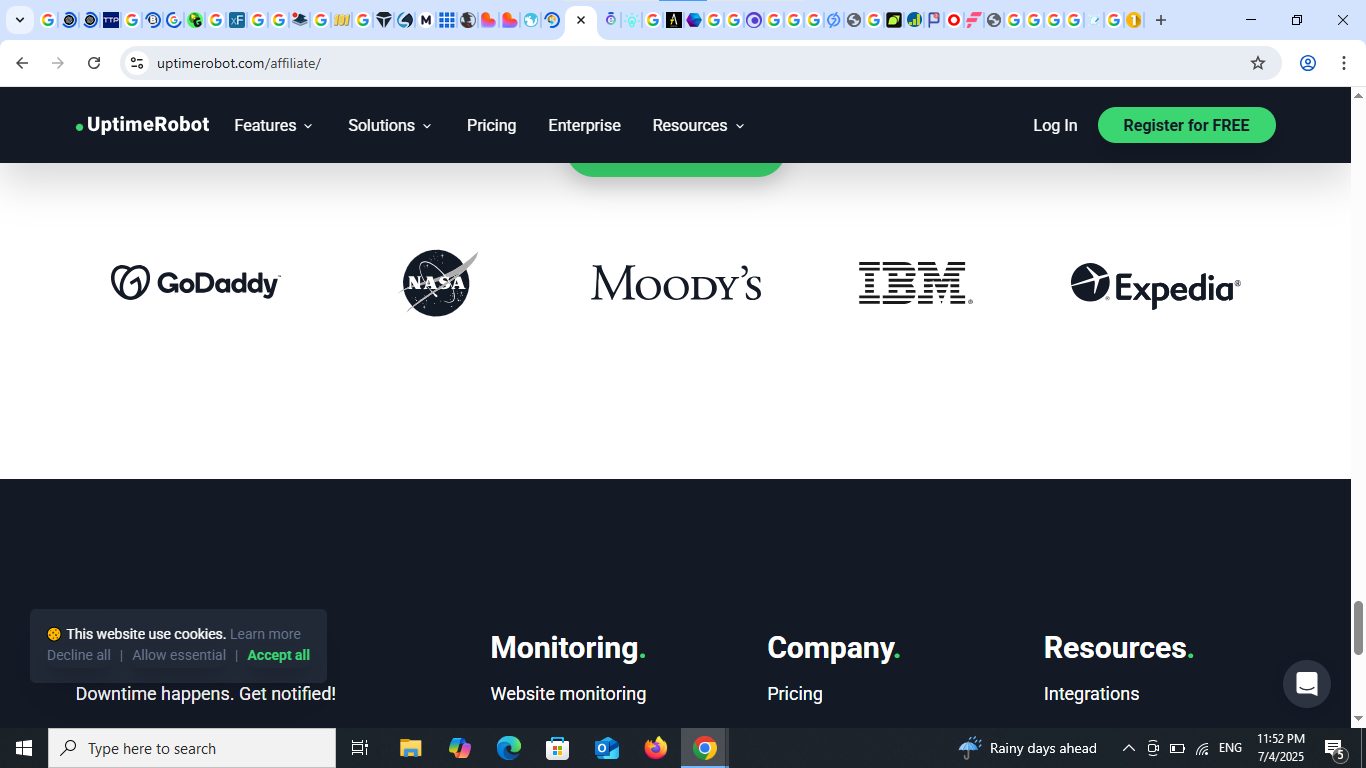
Task: Switch to the yellow 101 tab
Action: tap(342, 20)
